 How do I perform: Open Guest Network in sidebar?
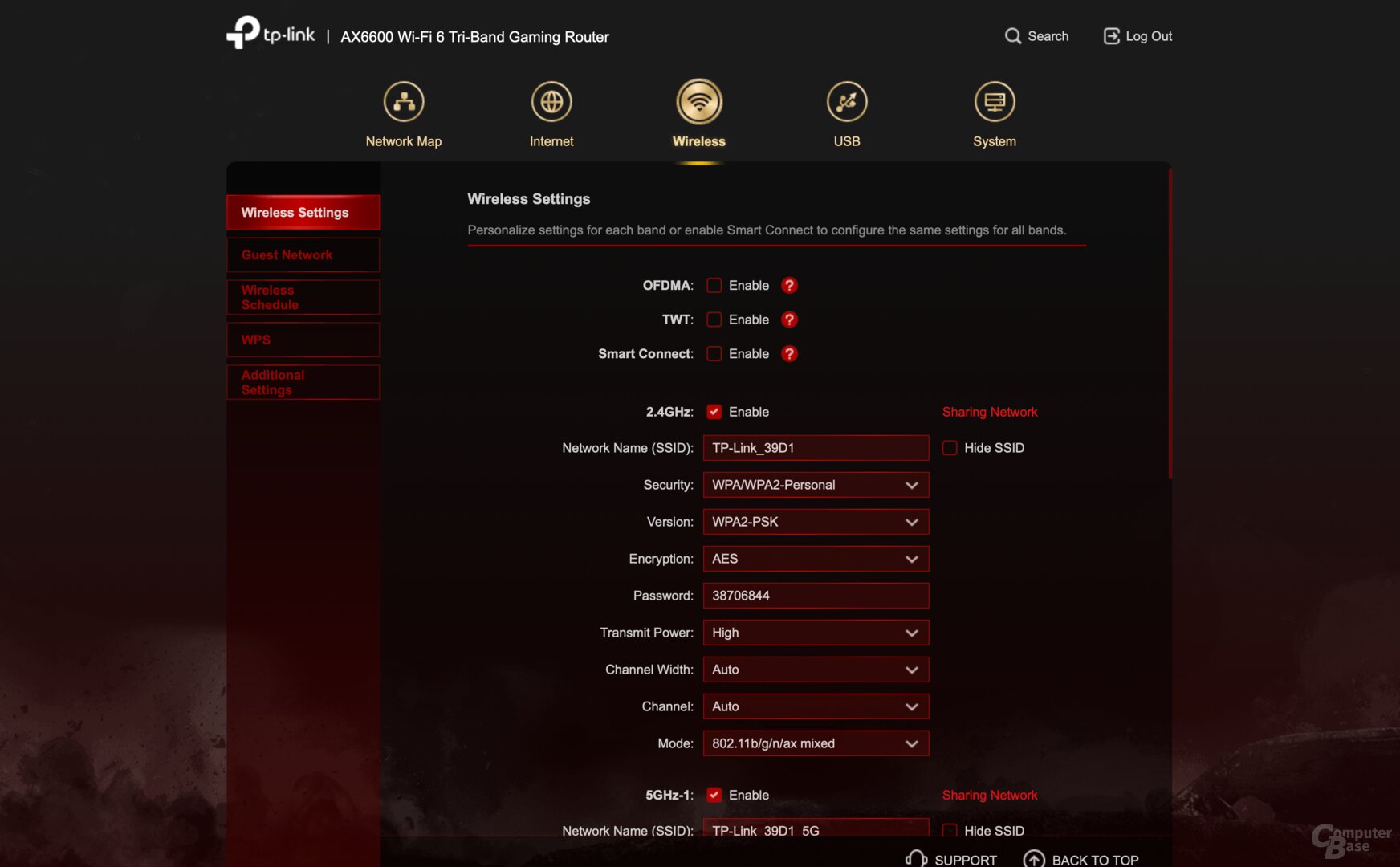pos(303,255)
